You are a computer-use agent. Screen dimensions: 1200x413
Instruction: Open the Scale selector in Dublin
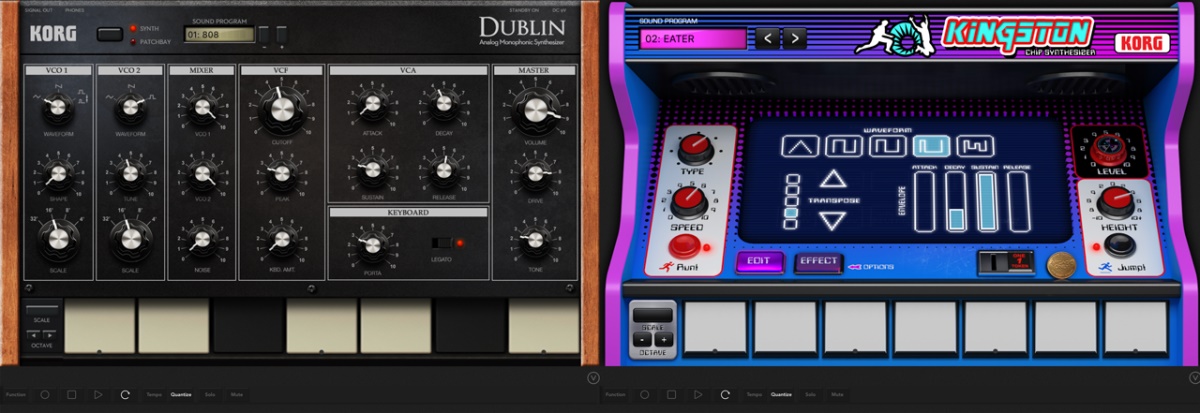tap(42, 311)
